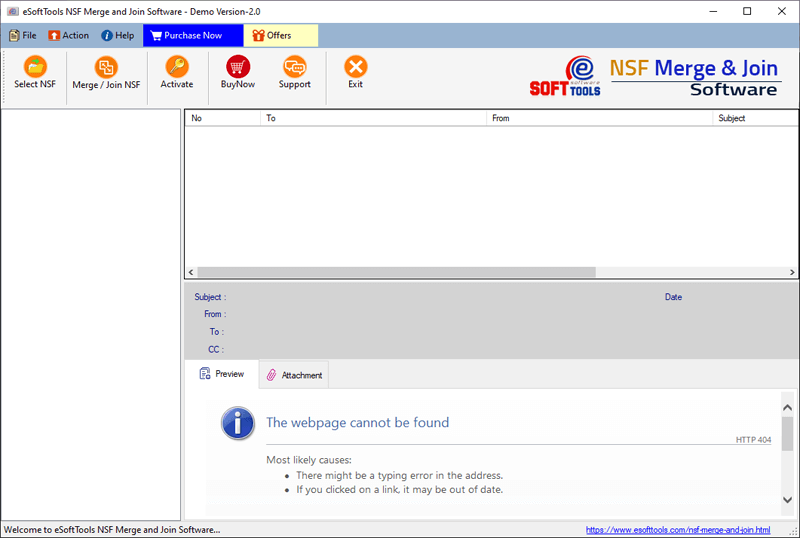The image size is (800, 538).
Task: Click 'The webpage cannot be found' heading
Action: point(358,423)
